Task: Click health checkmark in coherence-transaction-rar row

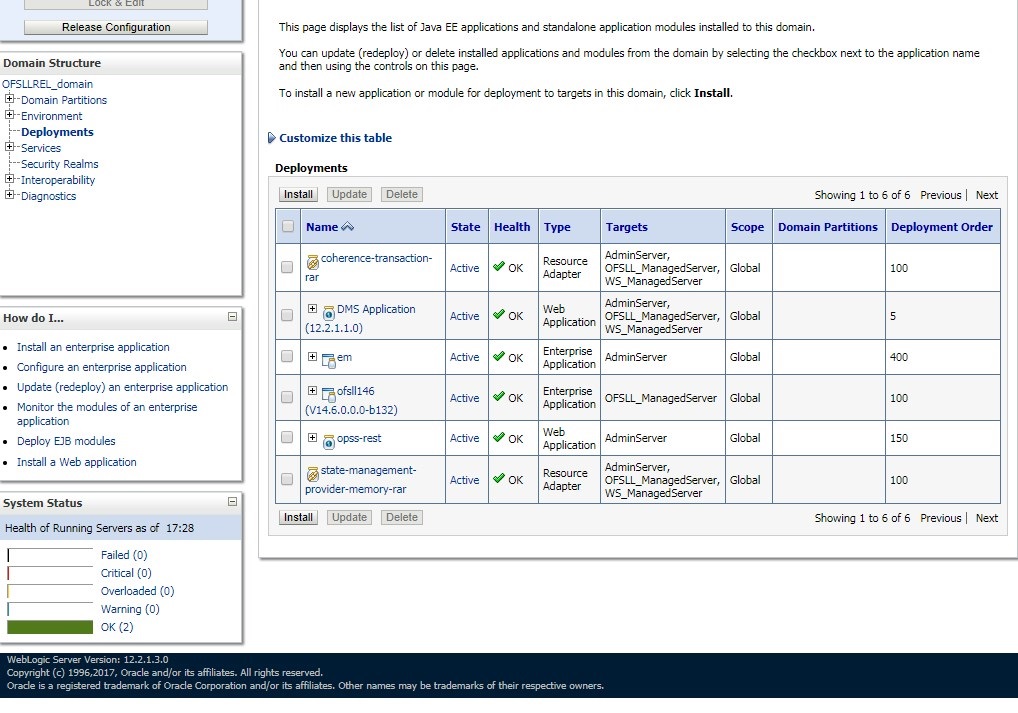Action: [499, 266]
